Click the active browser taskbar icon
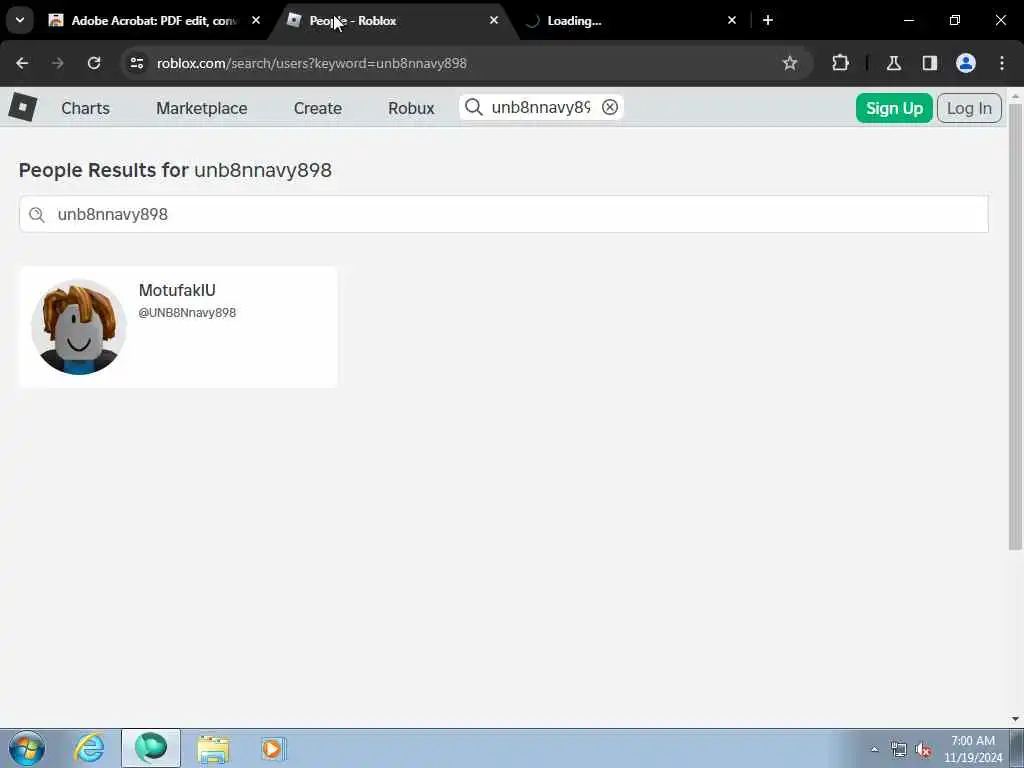This screenshot has height=768, width=1024. [151, 748]
